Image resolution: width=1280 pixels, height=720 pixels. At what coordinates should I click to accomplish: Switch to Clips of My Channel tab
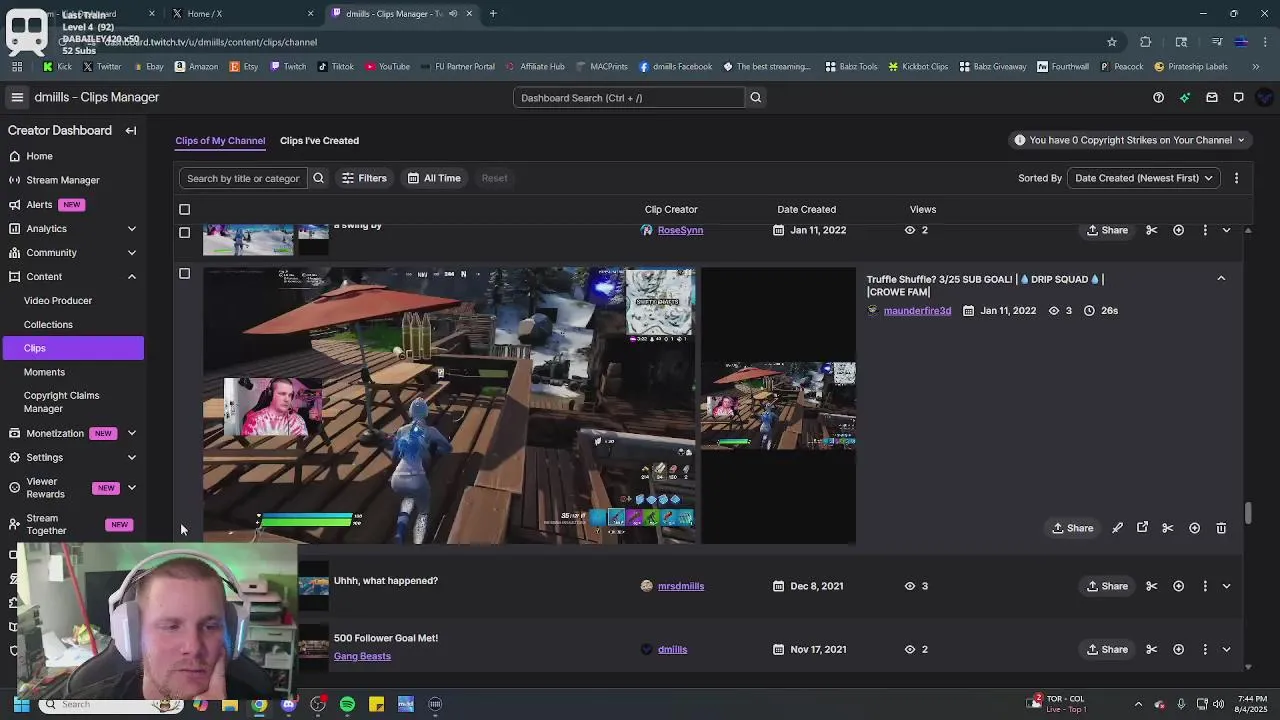pyautogui.click(x=220, y=140)
